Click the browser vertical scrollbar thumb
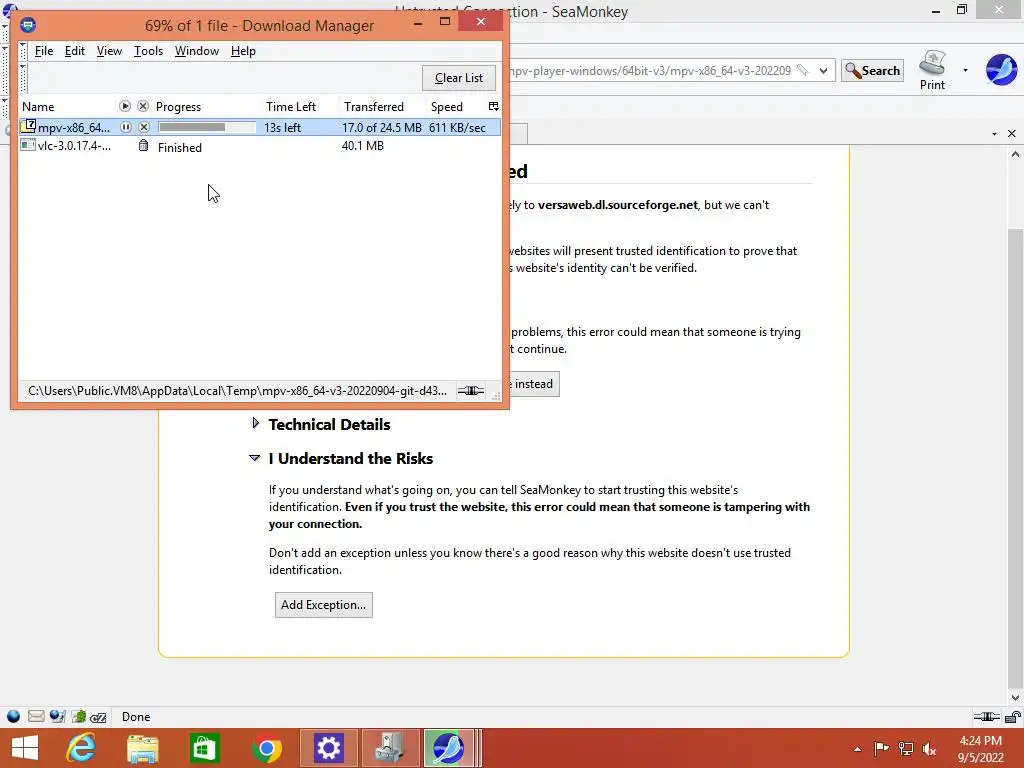Image resolution: width=1024 pixels, height=768 pixels. click(x=1015, y=457)
